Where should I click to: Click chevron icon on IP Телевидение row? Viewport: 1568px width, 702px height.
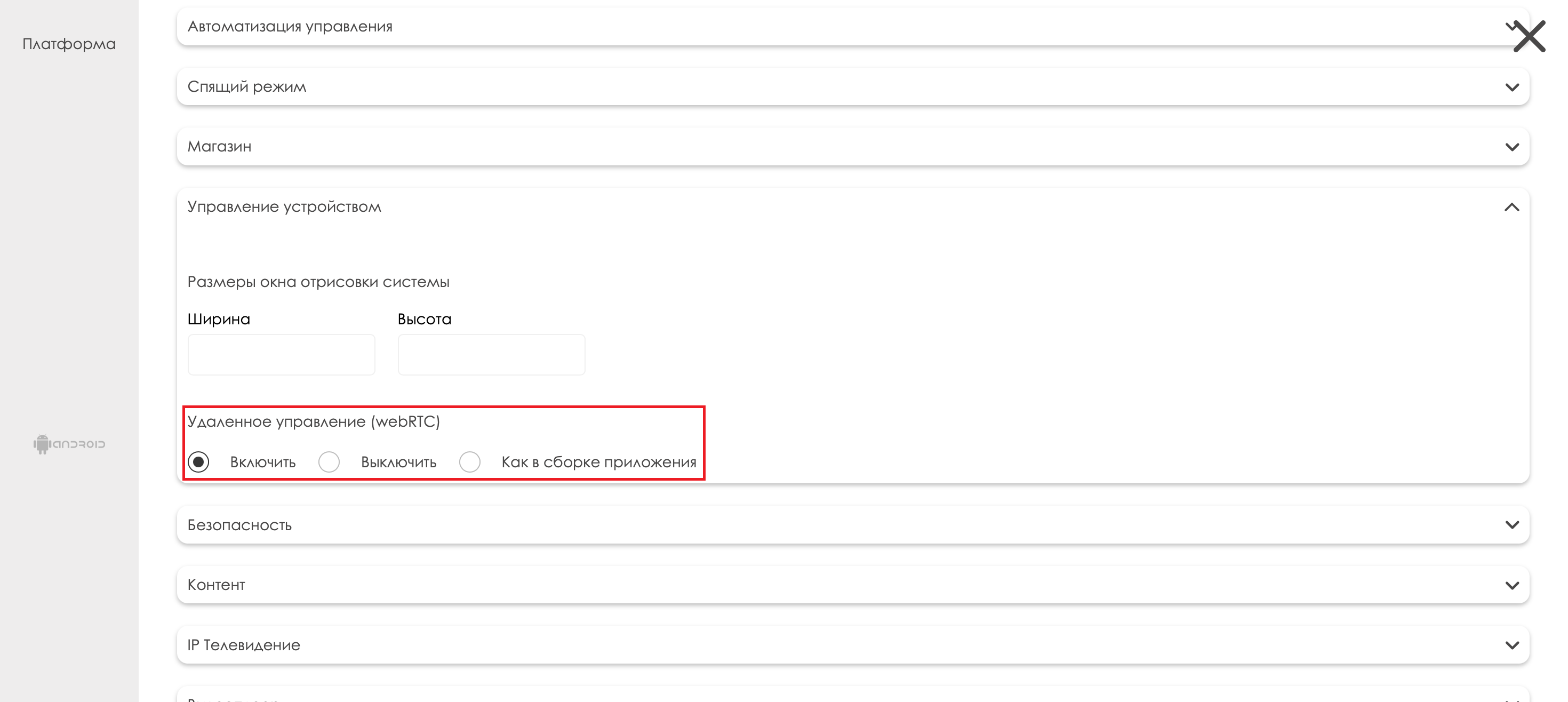(x=1512, y=645)
